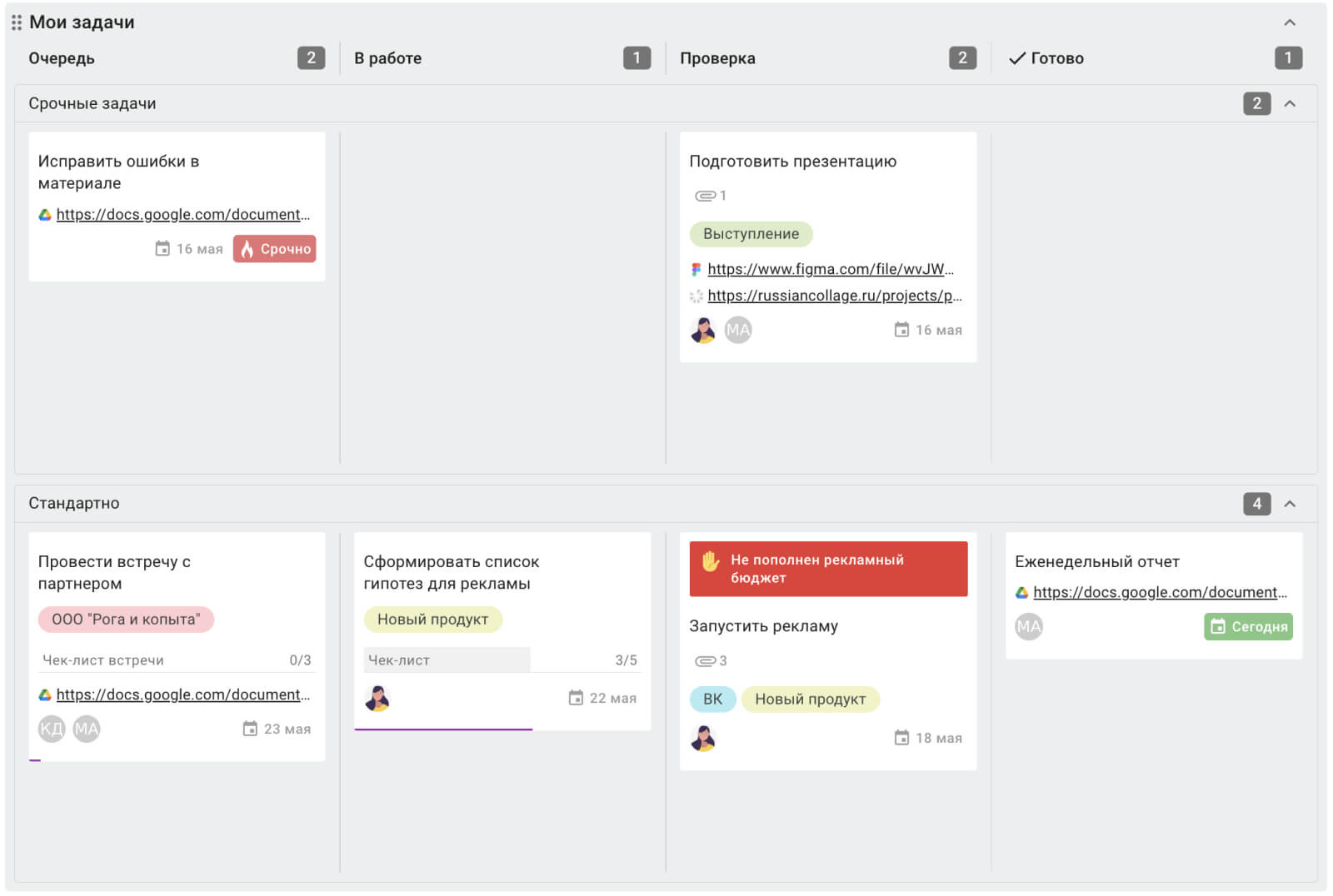Click the КД avatar on partner meeting card

tap(52, 729)
